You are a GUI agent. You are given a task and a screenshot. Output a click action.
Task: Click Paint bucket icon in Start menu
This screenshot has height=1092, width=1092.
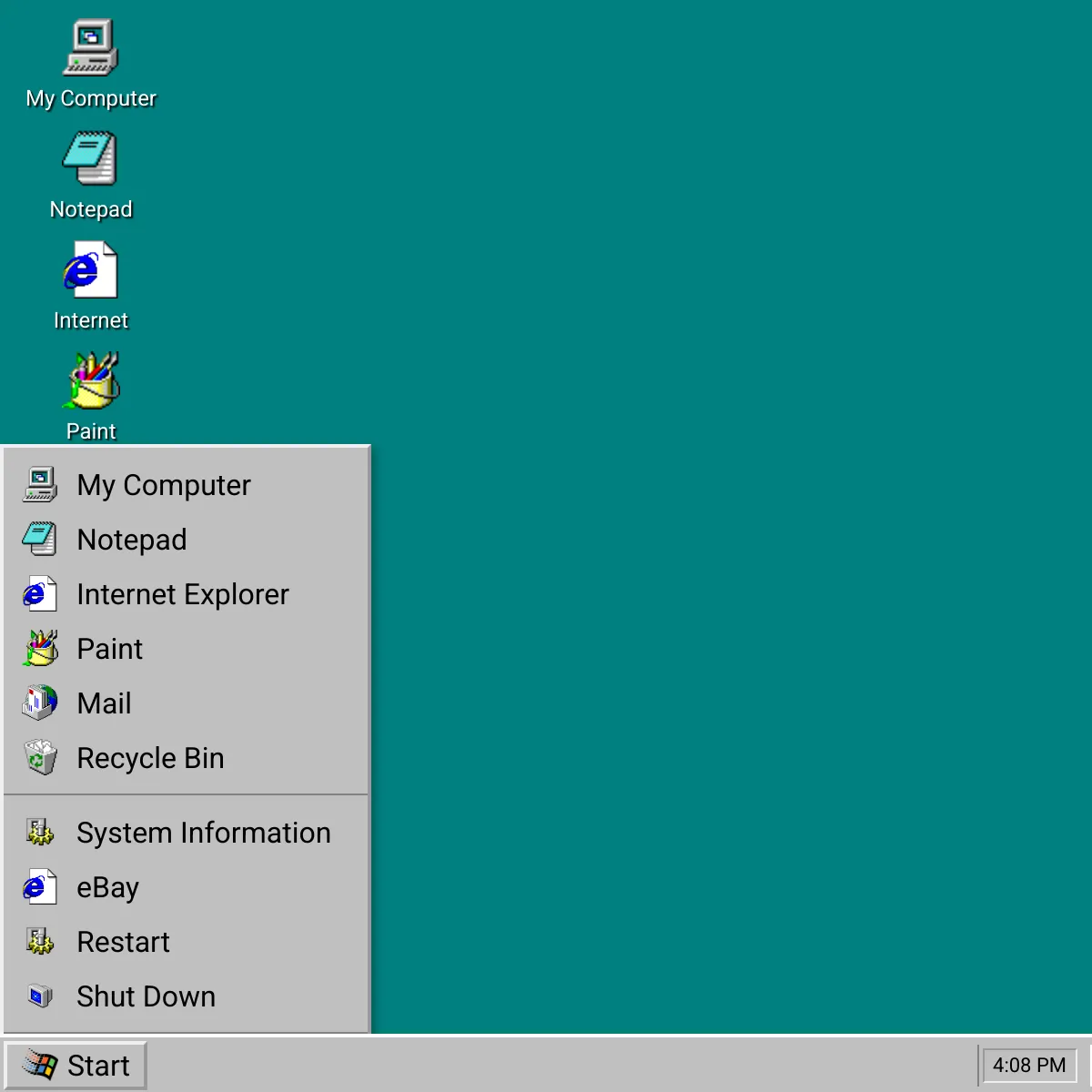point(40,649)
